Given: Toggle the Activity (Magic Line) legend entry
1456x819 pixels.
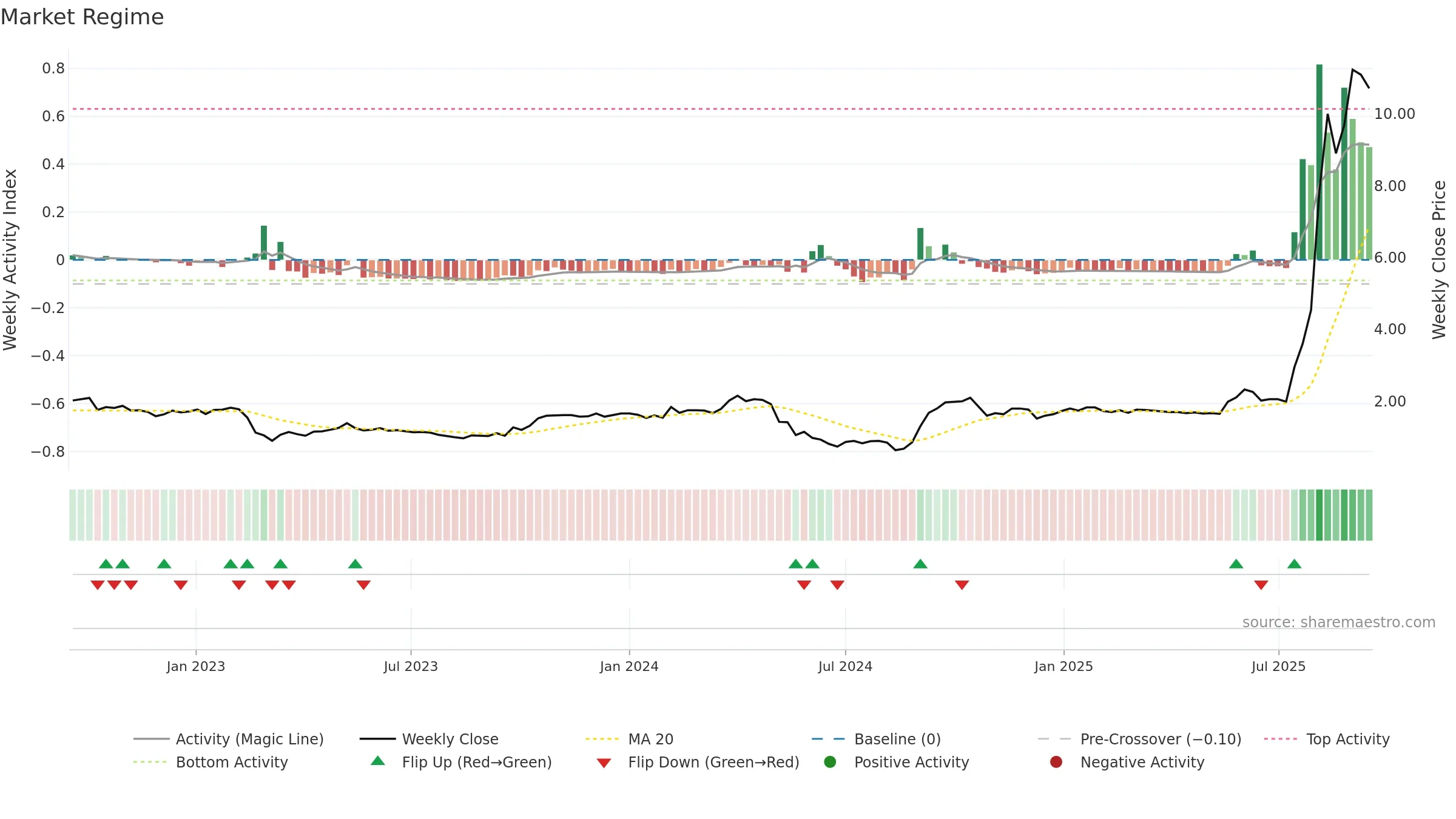Looking at the screenshot, I should (229, 739).
